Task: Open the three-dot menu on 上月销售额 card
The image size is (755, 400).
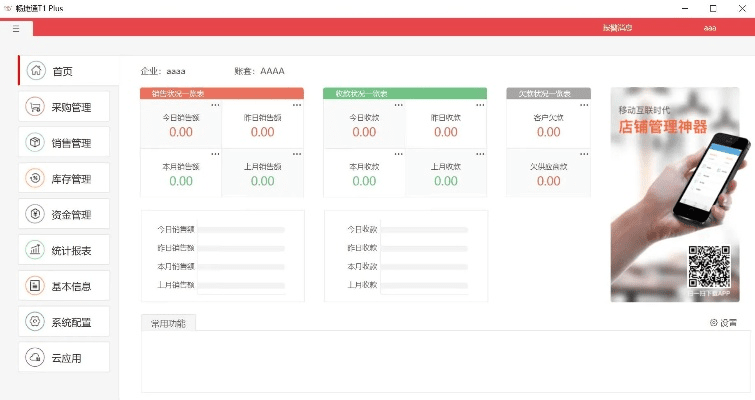Action: pyautogui.click(x=296, y=153)
